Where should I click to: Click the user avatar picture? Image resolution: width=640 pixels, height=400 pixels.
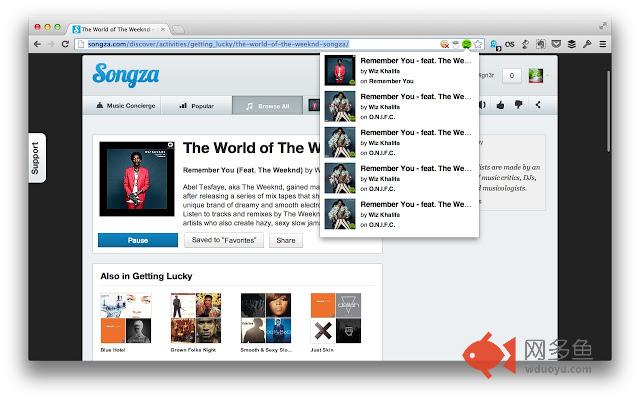pos(536,76)
